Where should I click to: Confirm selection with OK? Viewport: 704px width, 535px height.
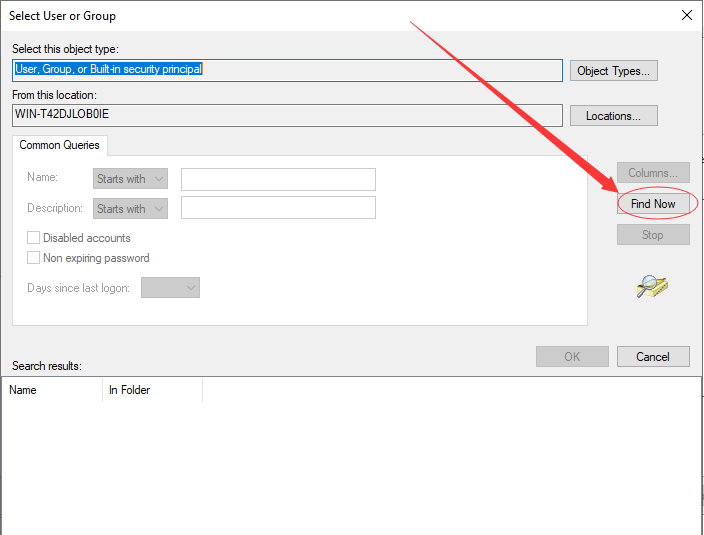pos(572,356)
